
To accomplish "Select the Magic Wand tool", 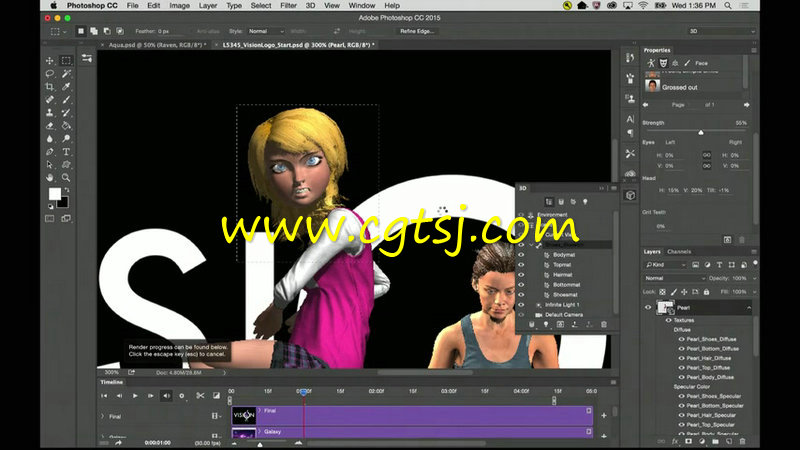I will [66, 73].
